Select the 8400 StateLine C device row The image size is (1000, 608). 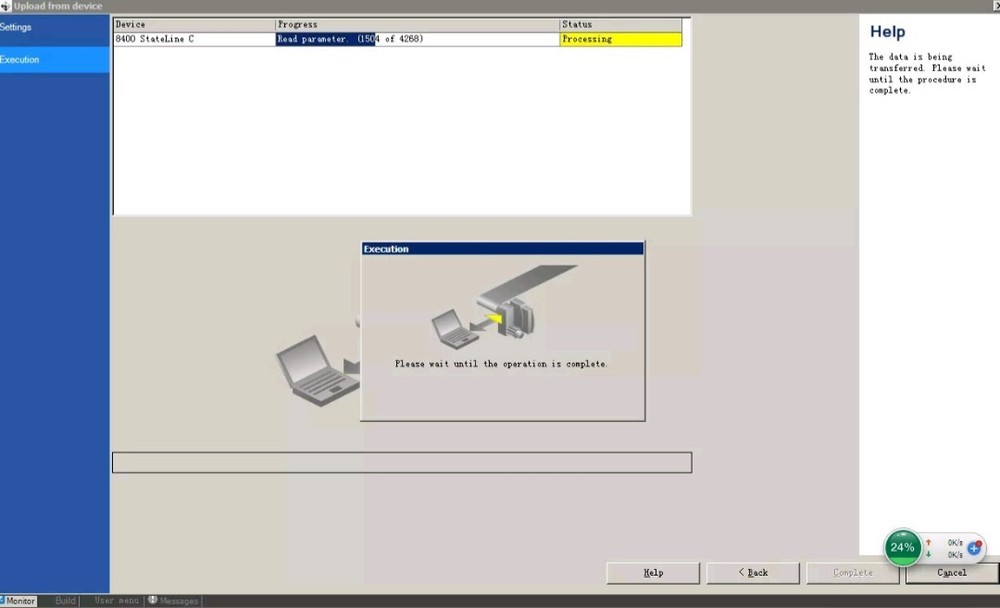tap(194, 39)
